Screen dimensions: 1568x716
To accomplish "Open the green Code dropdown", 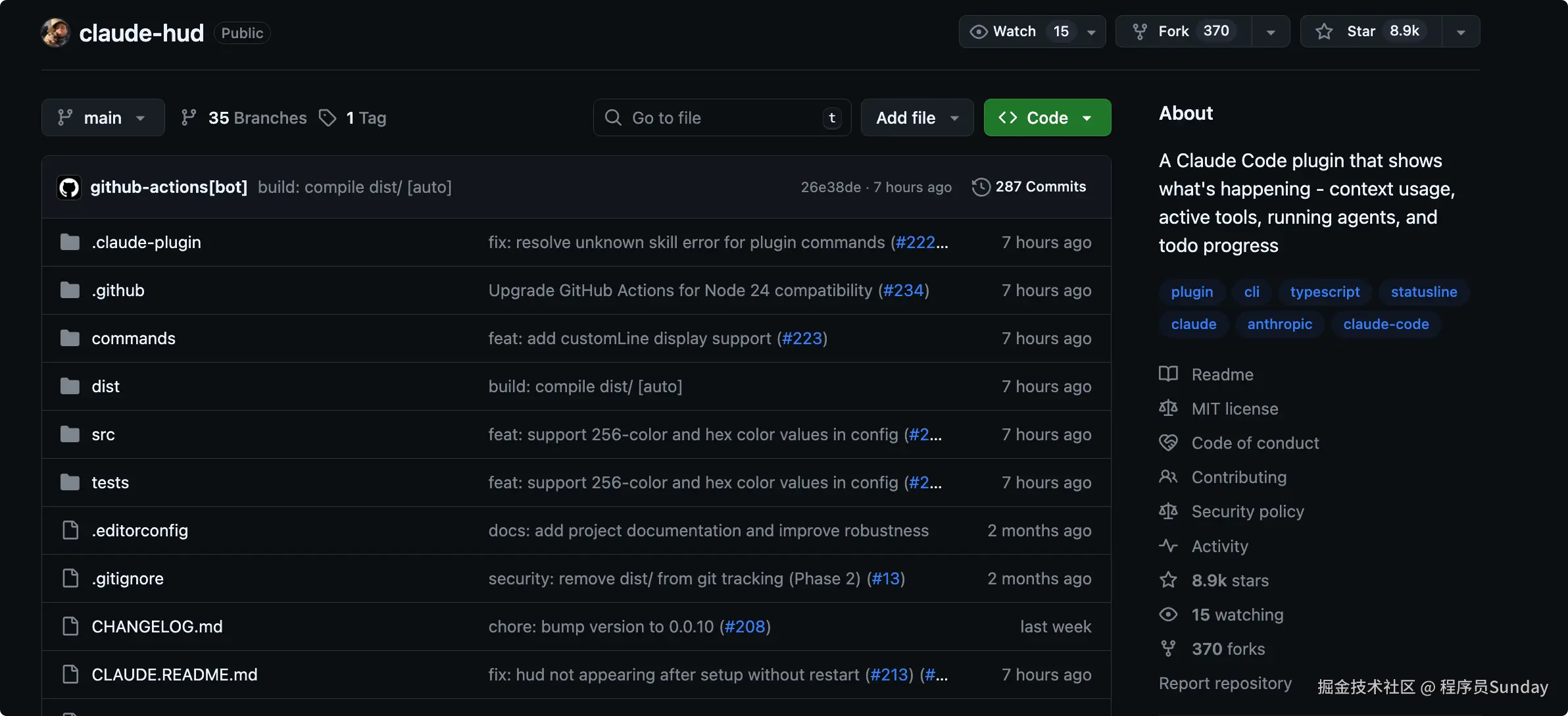I will [x=1047, y=118].
